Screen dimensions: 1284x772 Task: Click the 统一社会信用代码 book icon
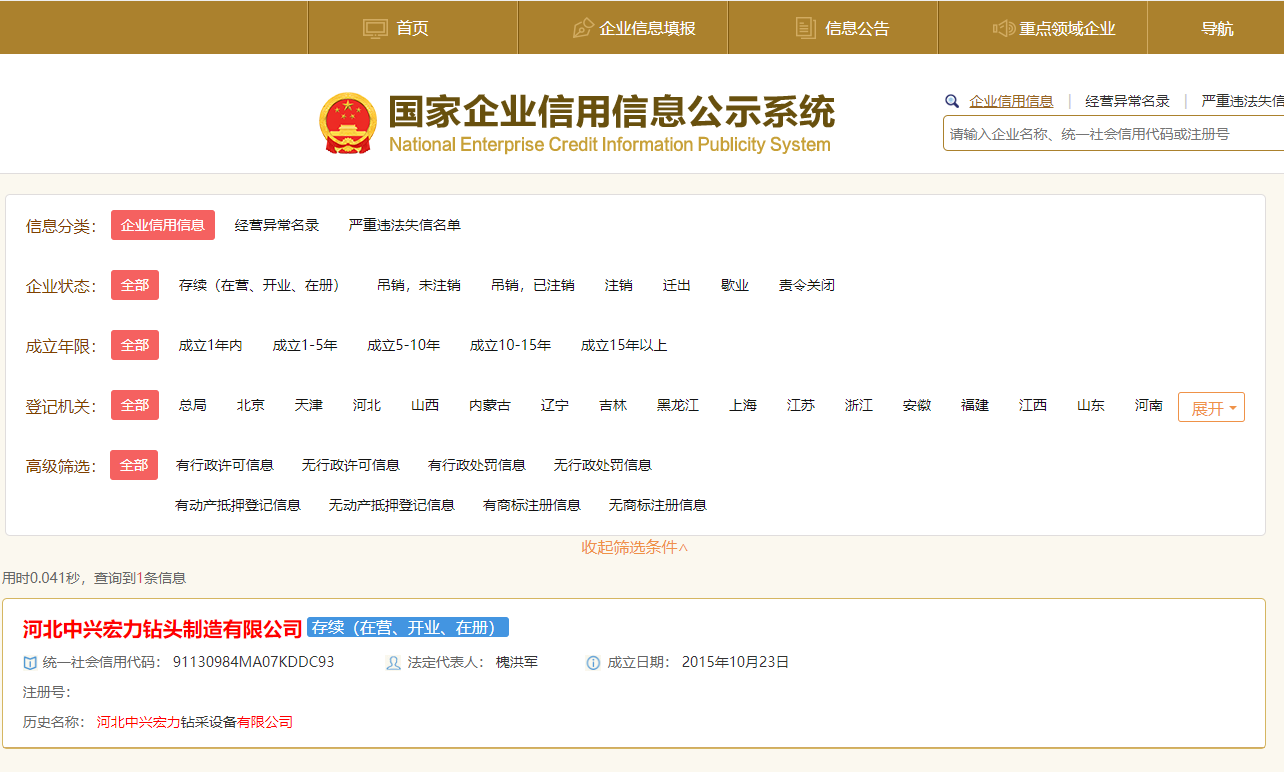30,663
